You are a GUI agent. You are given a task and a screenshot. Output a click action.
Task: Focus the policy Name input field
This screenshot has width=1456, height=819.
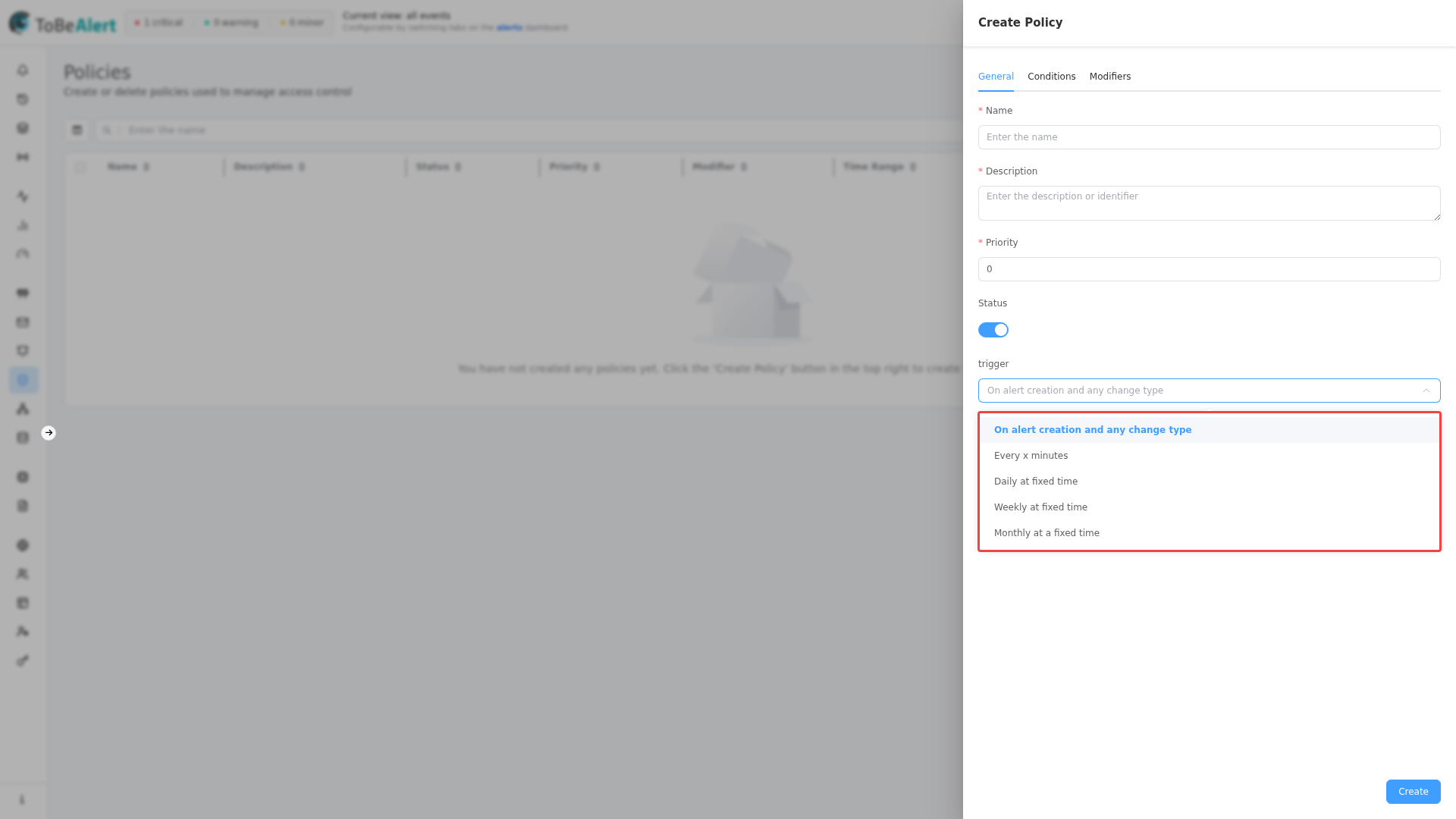click(x=1209, y=137)
